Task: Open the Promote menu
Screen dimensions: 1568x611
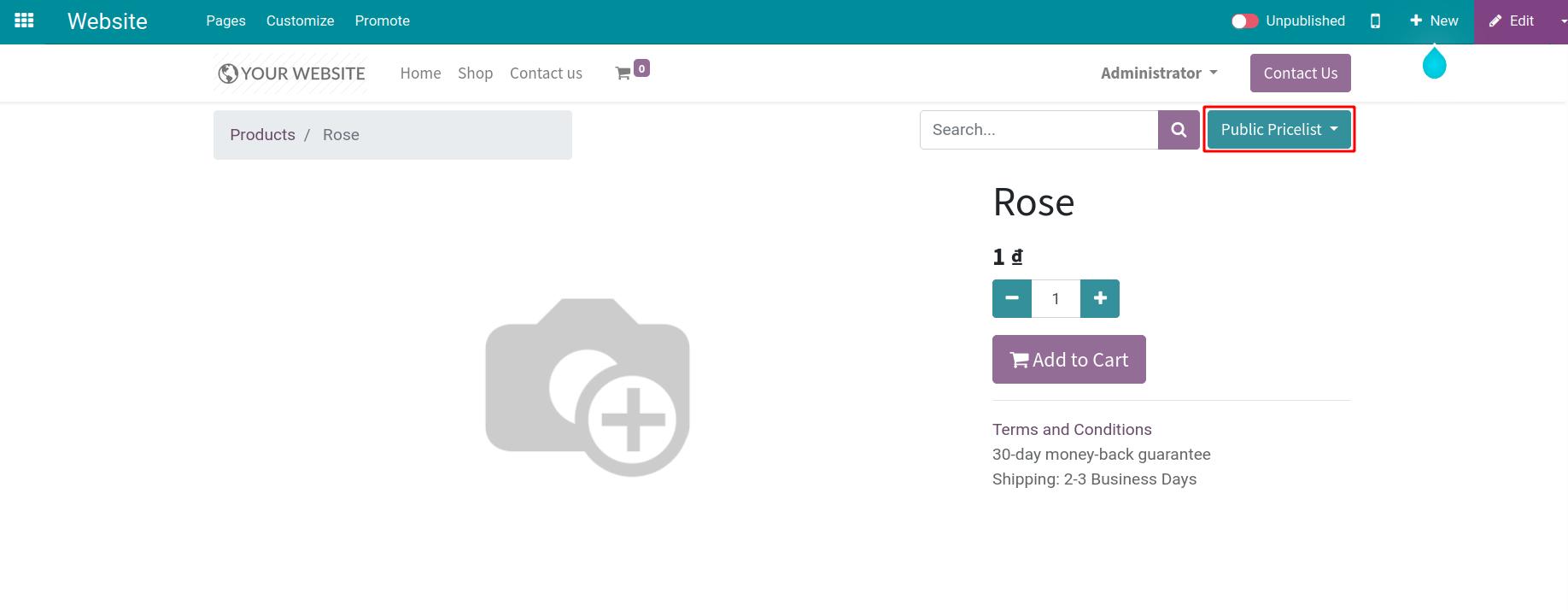Action: click(382, 21)
